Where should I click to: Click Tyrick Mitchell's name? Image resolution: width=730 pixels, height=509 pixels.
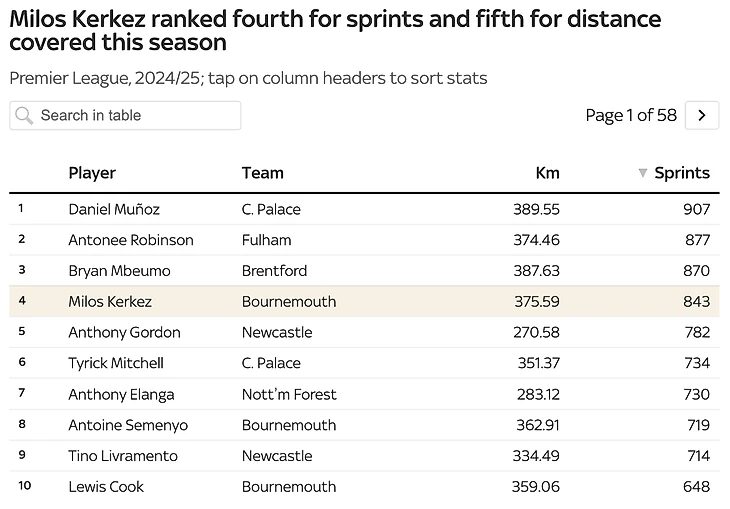click(116, 363)
